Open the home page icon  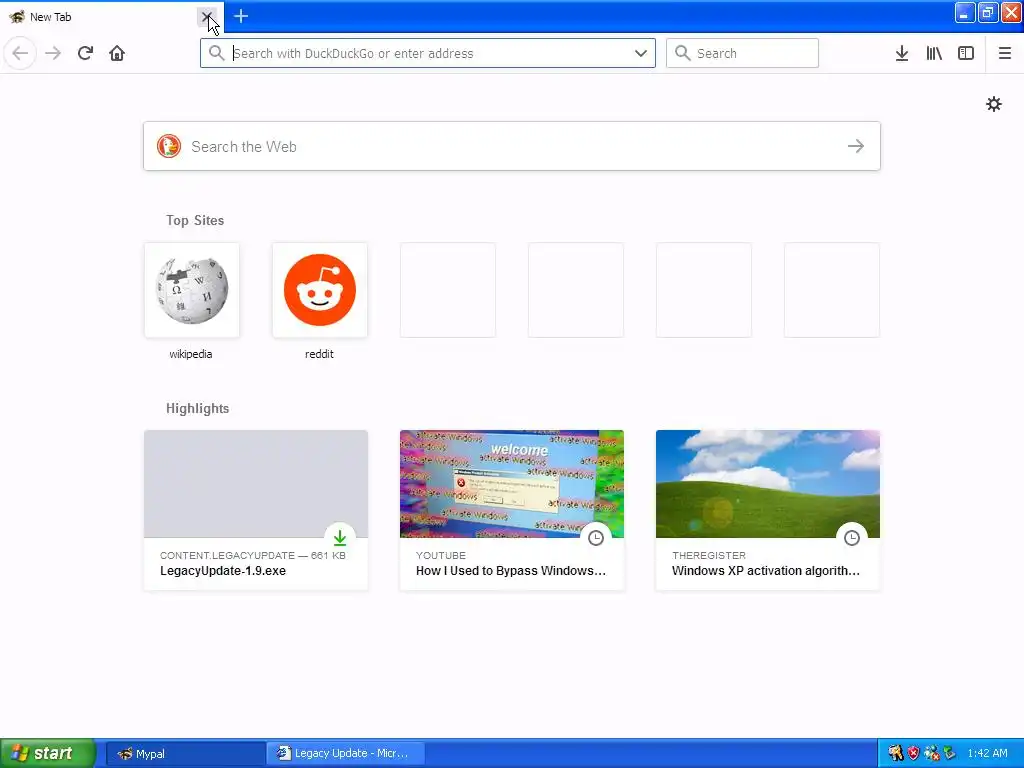[117, 53]
